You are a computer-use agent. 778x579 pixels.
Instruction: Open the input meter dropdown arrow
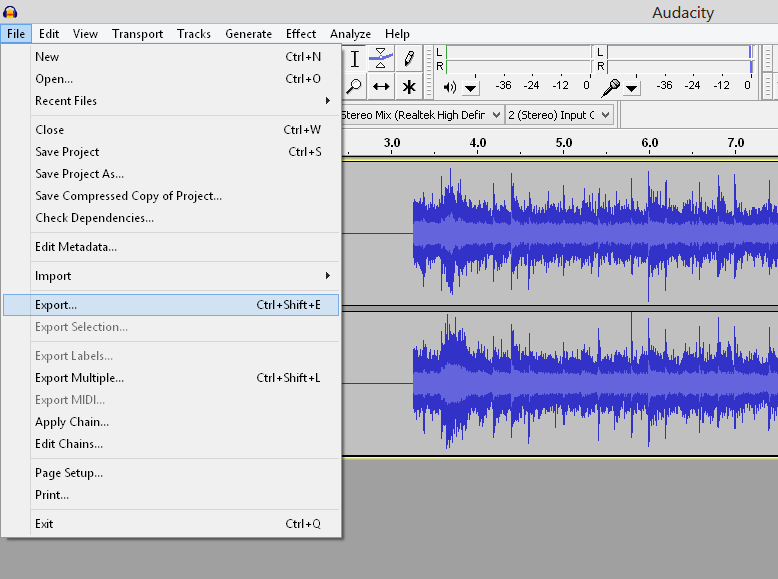(x=631, y=89)
